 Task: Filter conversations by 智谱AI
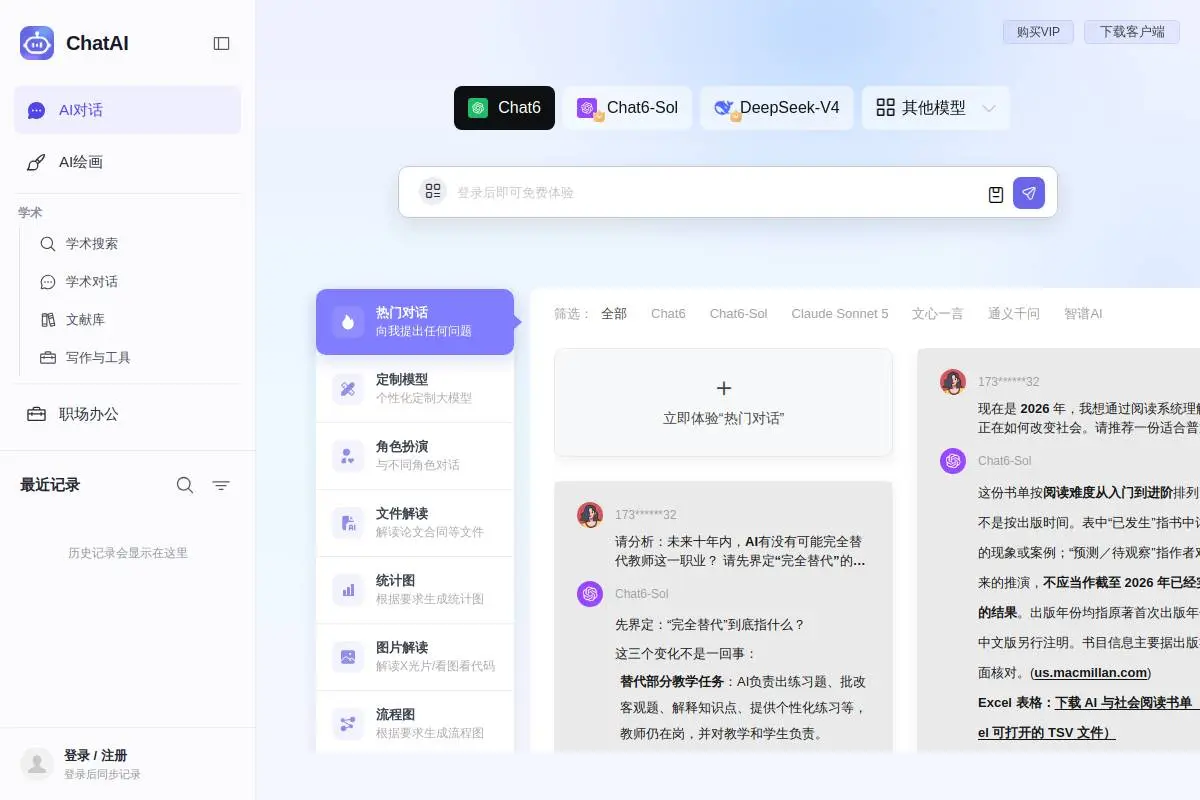[1083, 314]
